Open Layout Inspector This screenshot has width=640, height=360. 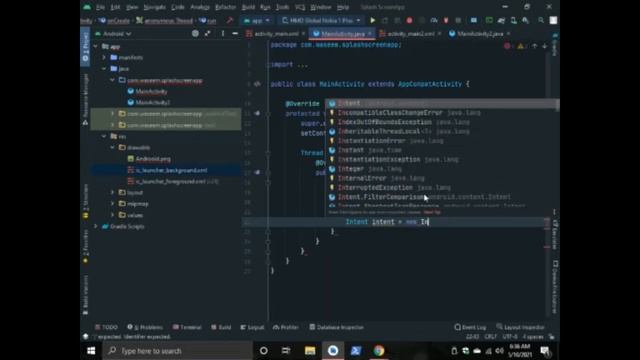(x=520, y=327)
